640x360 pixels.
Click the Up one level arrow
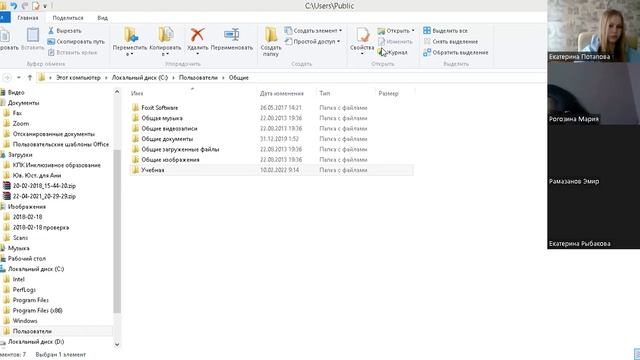tap(29, 78)
